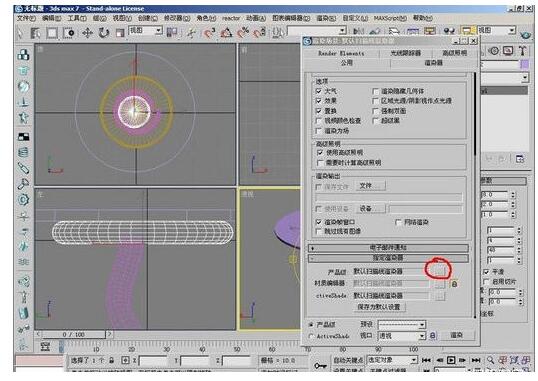The image size is (538, 381).
Task: Open the command panel object category dropdown
Action: [x=504, y=78]
